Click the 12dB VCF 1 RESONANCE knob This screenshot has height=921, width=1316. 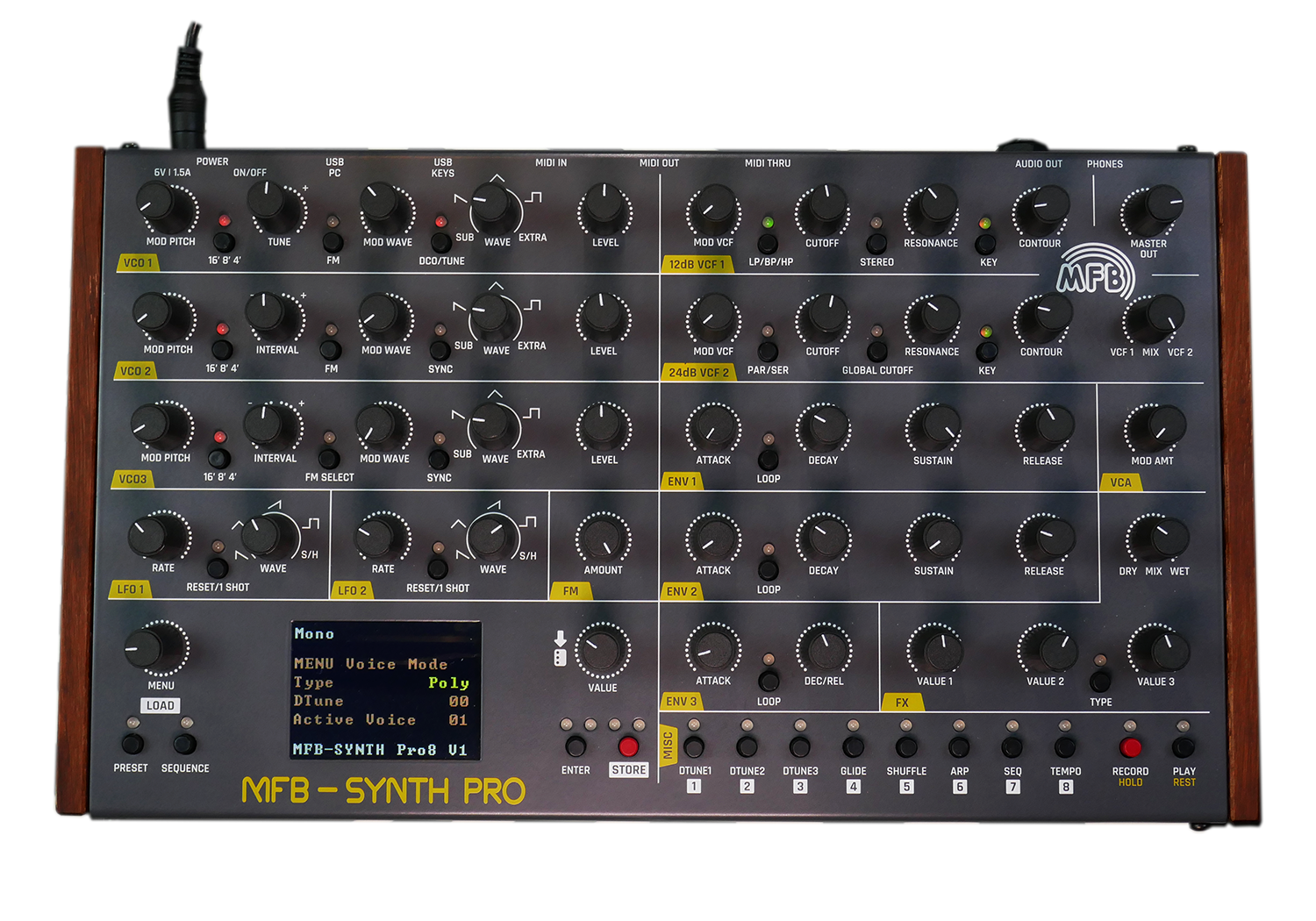pyautogui.click(x=933, y=211)
